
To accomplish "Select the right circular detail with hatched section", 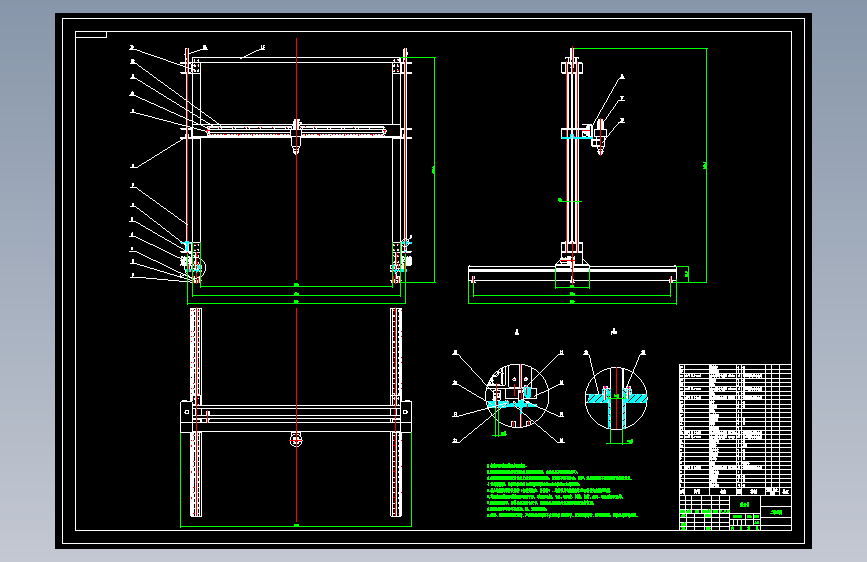I will click(x=616, y=398).
